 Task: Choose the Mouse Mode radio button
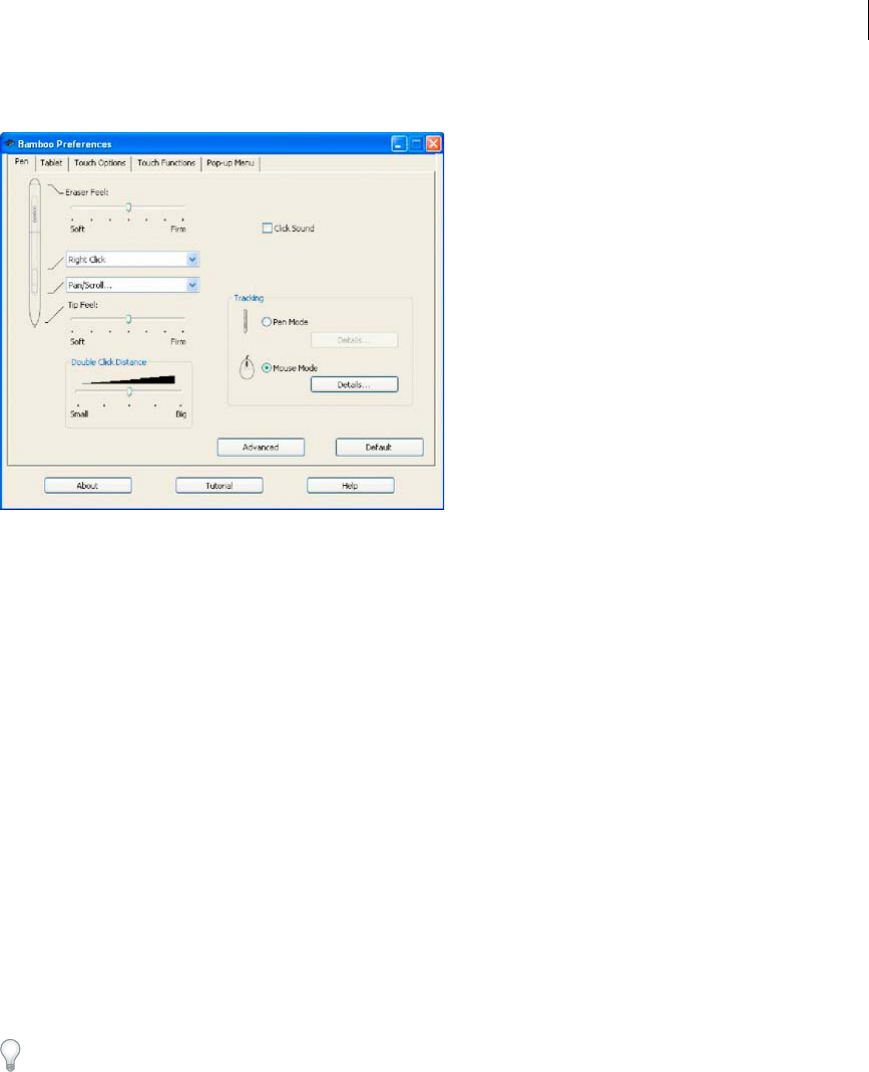click(x=267, y=368)
